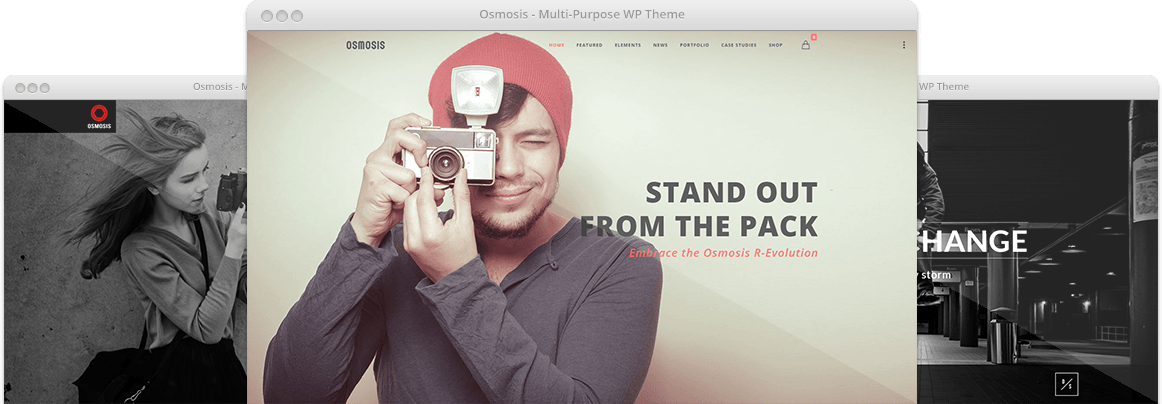
Task: Open the three-dot vertical menu icon
Action: 904,45
